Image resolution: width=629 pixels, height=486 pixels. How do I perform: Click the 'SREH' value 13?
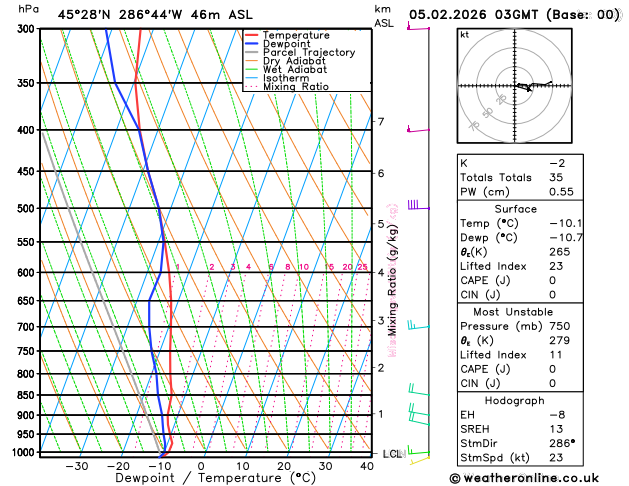coord(556,429)
